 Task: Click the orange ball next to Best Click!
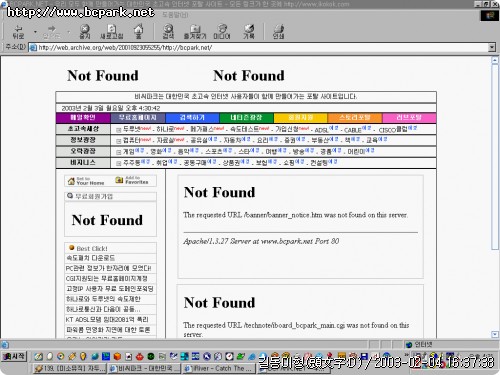pos(71,248)
